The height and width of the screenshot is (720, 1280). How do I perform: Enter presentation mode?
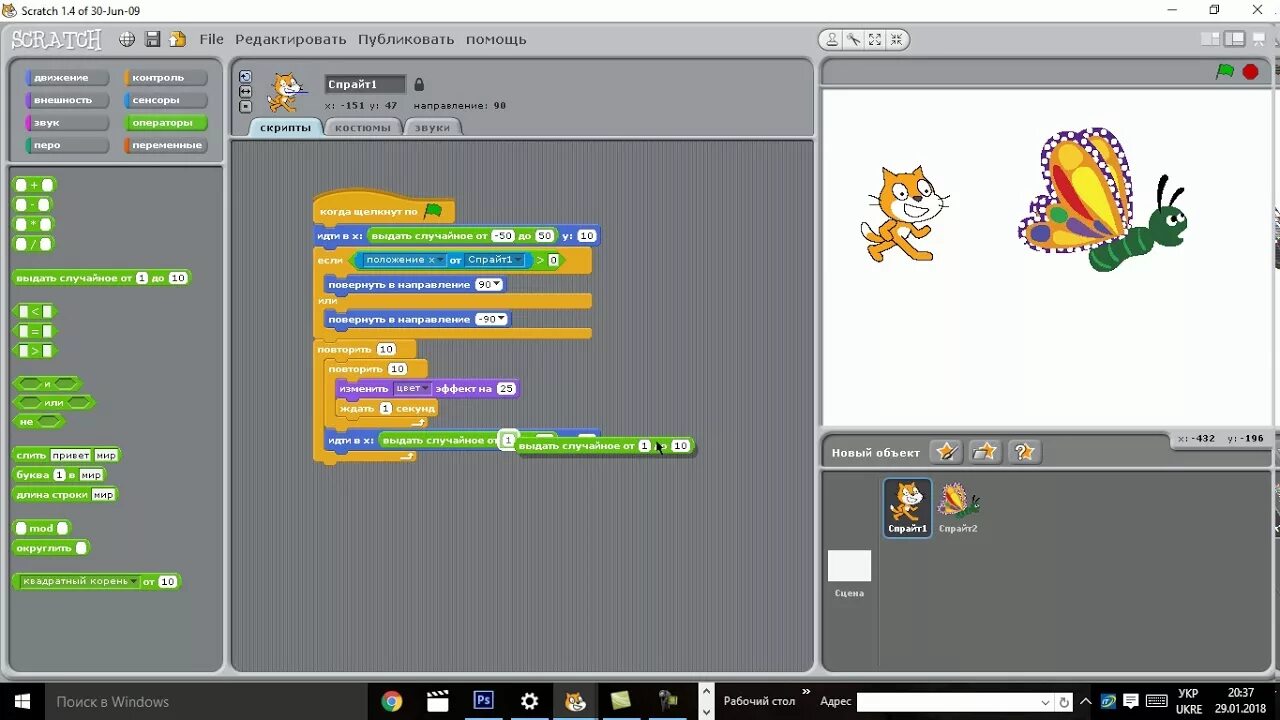coord(1260,40)
